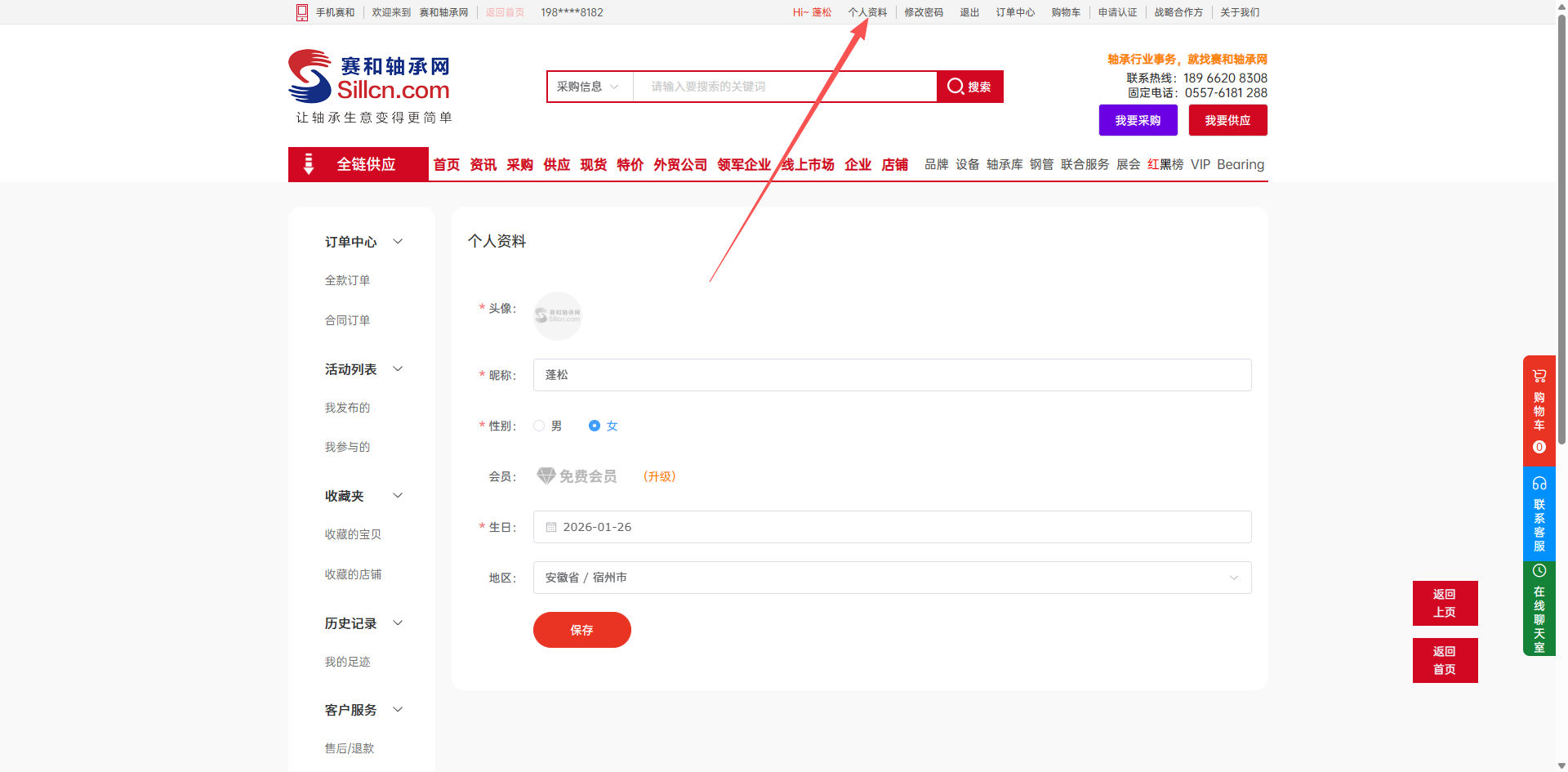The width and height of the screenshot is (1568, 772).
Task: Open customer service headset widget
Action: click(1539, 514)
